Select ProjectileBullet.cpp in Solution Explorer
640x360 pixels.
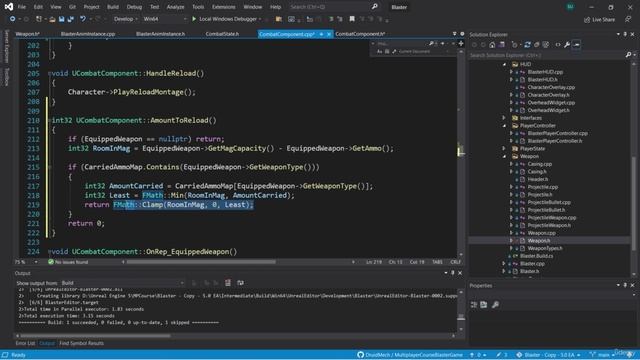tap(549, 202)
